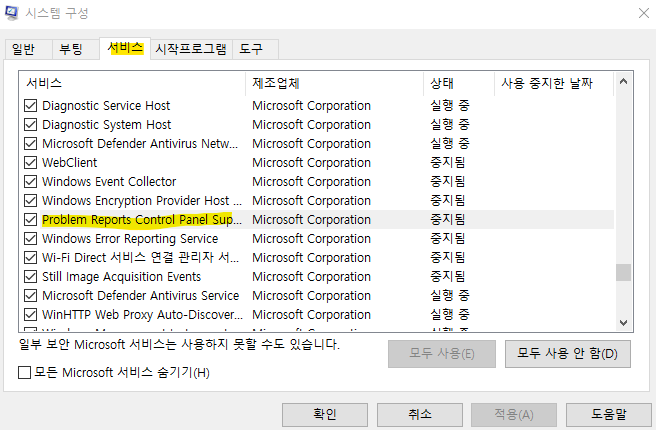
Task: Uncheck Windows Event Collector checkbox
Action: (31, 182)
